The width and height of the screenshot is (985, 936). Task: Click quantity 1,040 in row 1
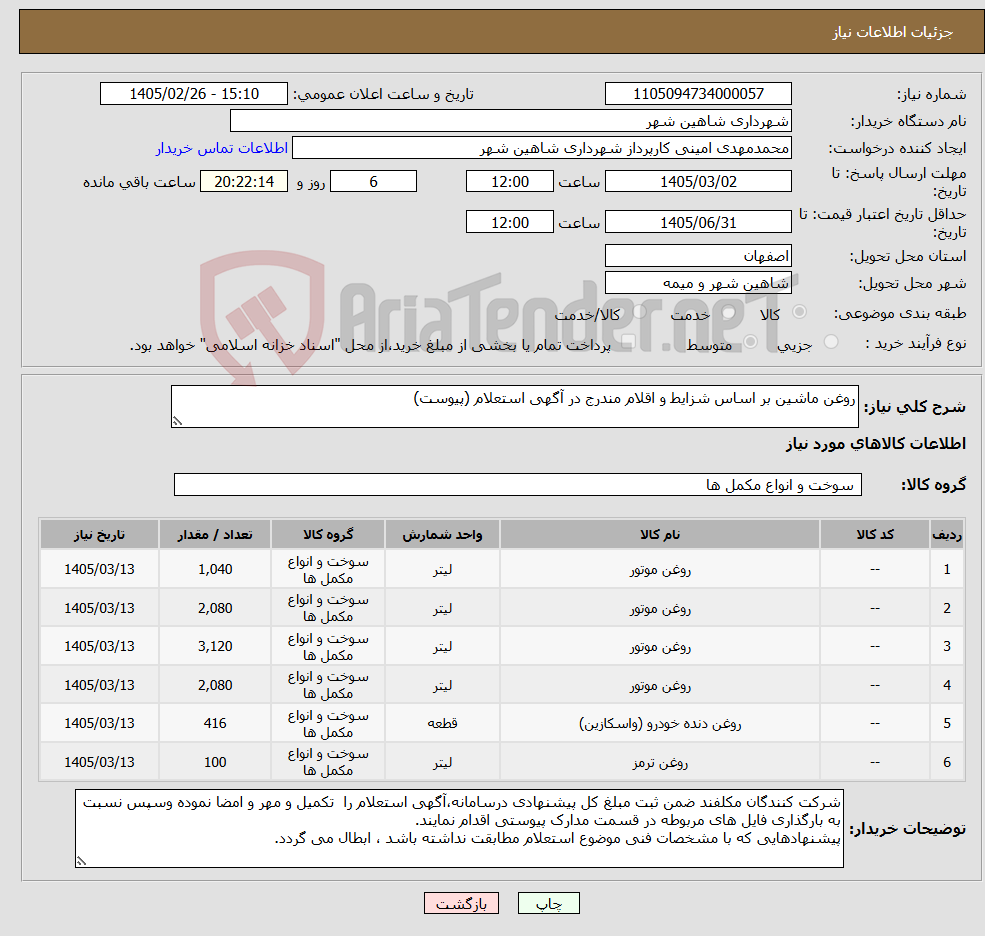pyautogui.click(x=215, y=569)
